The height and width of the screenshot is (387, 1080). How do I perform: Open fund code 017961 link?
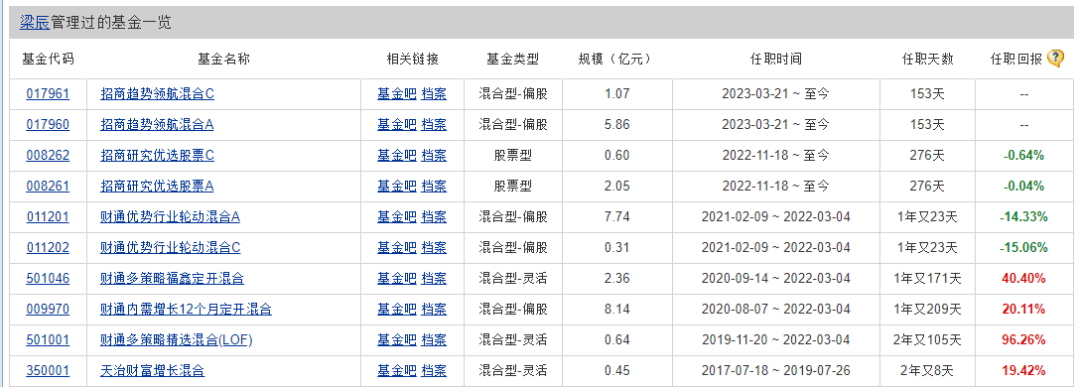pos(48,94)
